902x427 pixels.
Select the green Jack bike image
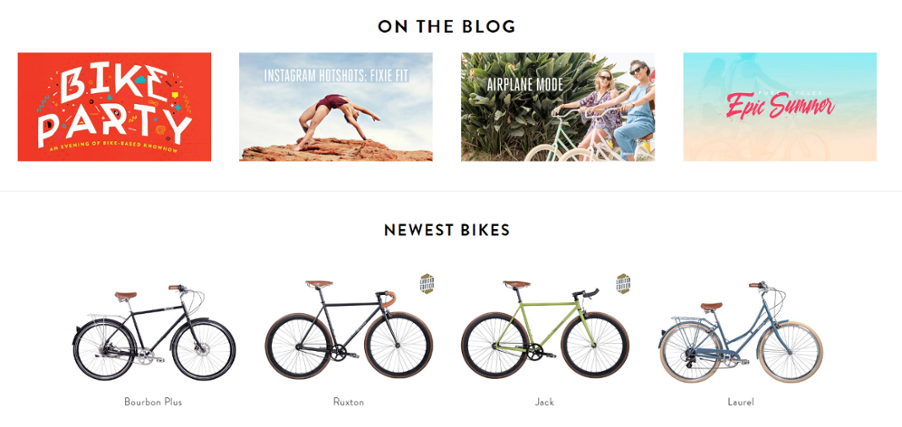(545, 329)
